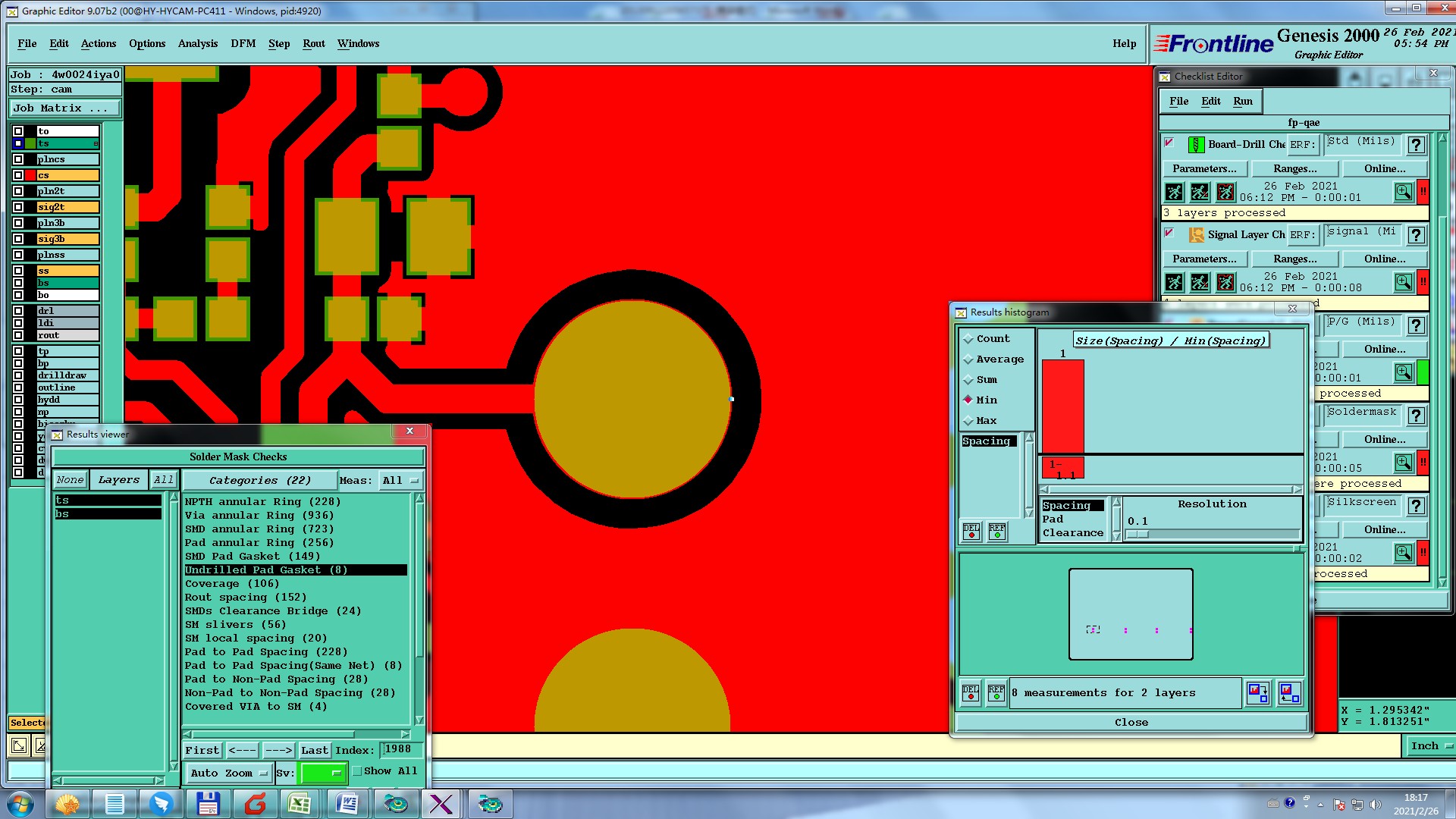Open the Analysis menu

tap(197, 43)
